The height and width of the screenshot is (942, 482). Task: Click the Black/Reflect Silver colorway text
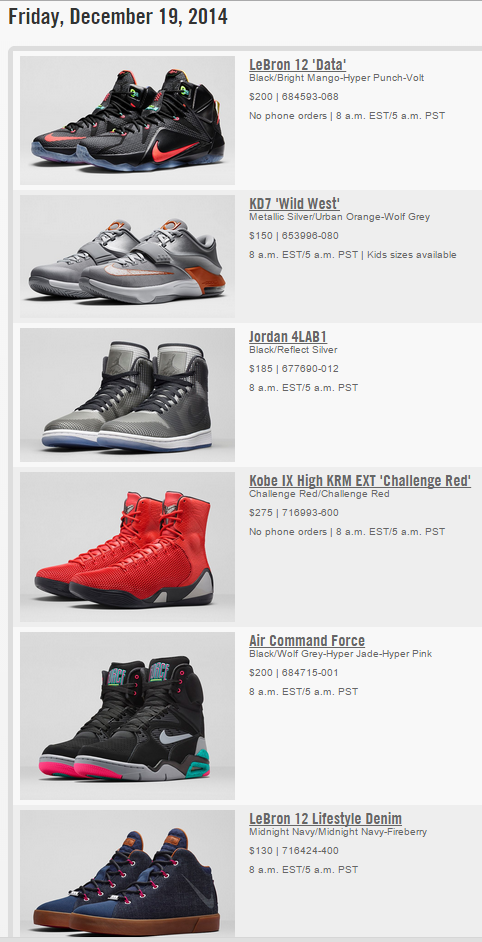tap(293, 350)
